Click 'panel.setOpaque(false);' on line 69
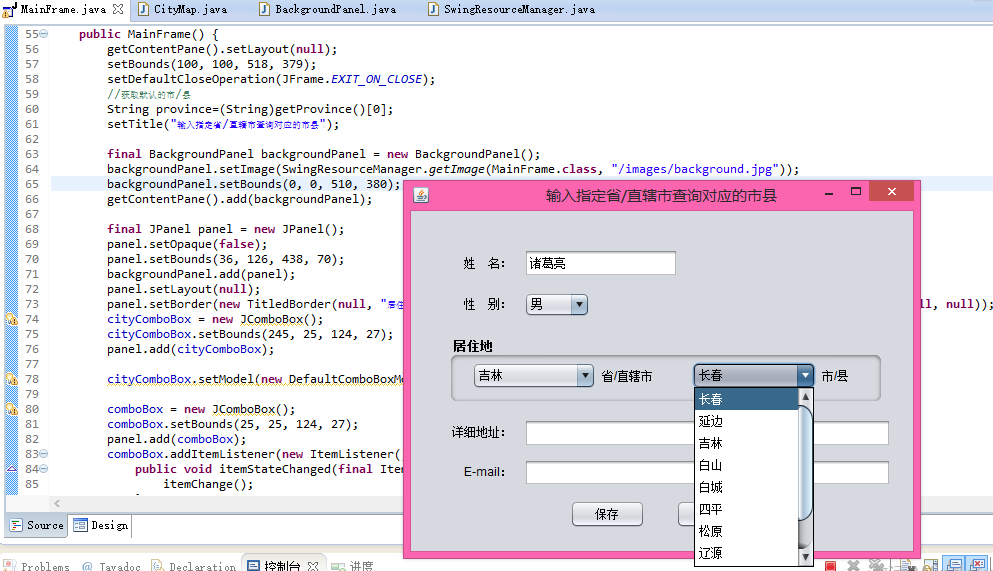This screenshot has width=993, height=571. (x=187, y=244)
